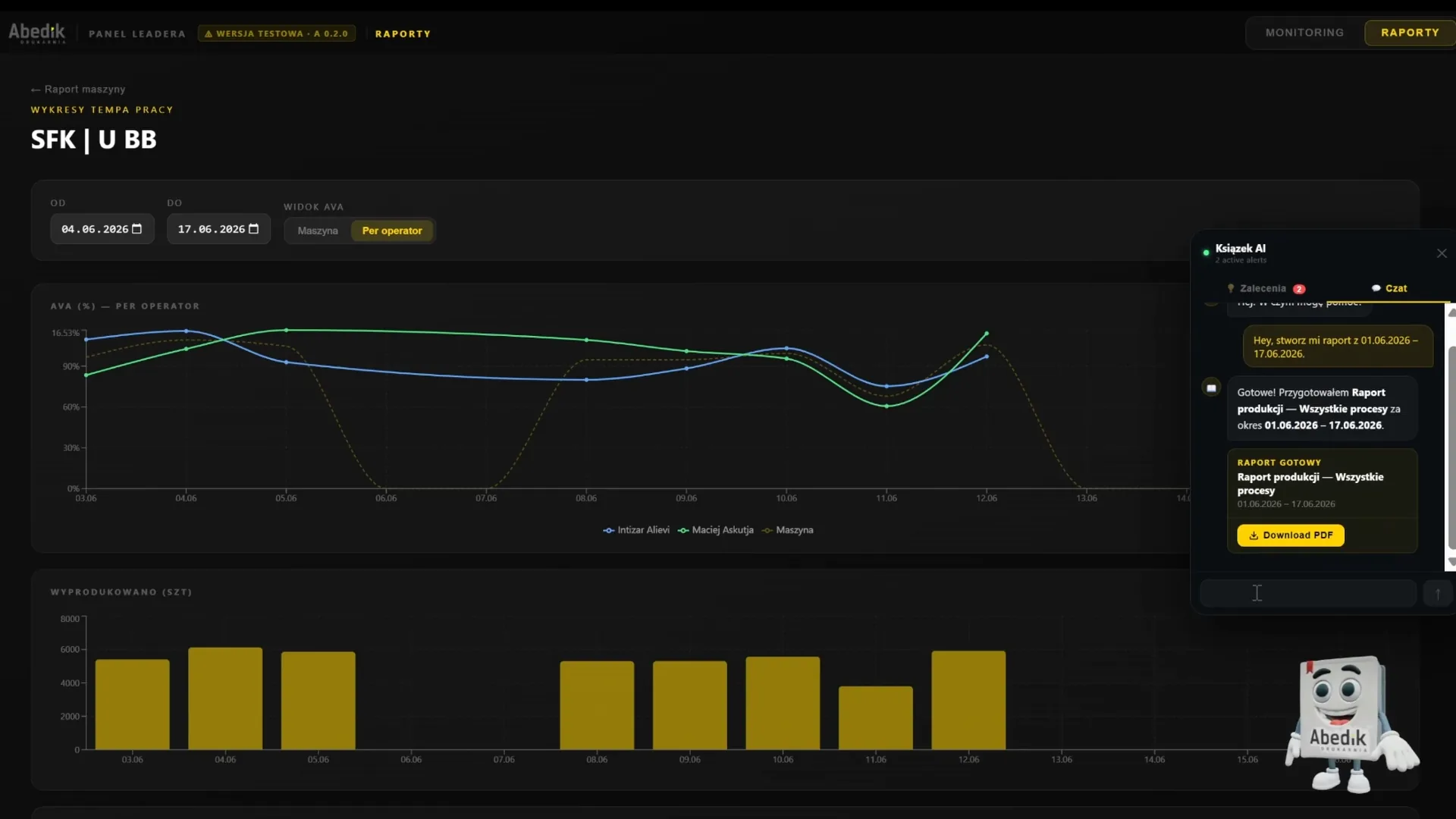Click the production bar for 12.06

(968, 700)
